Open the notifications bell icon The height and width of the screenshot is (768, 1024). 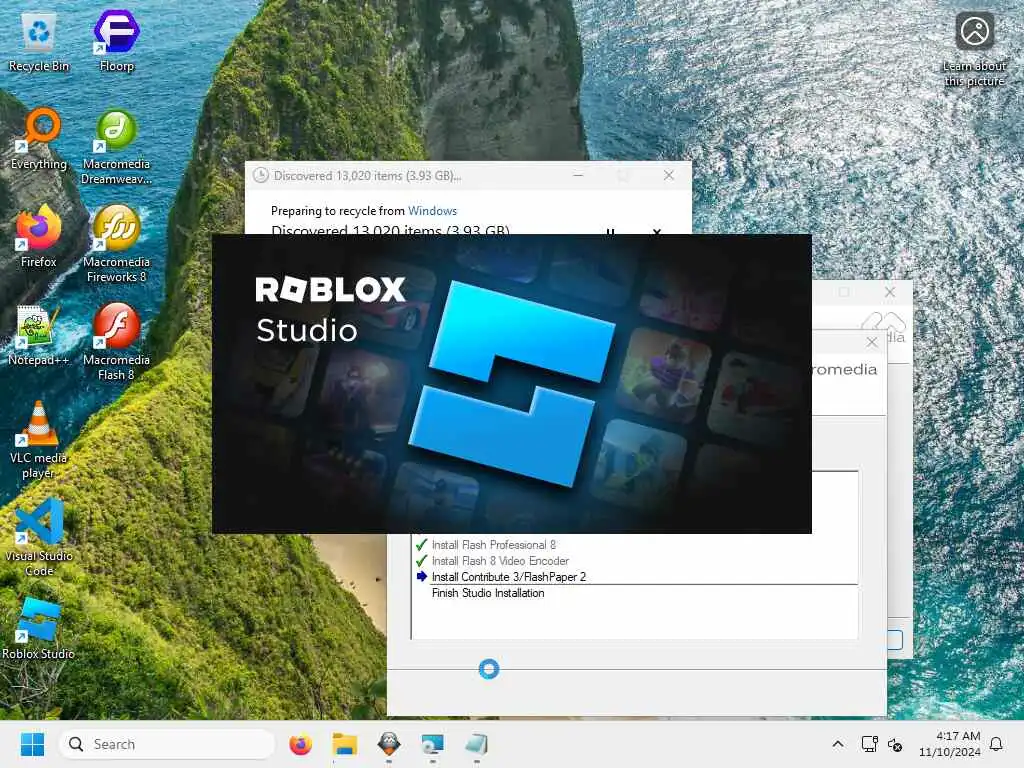[996, 744]
